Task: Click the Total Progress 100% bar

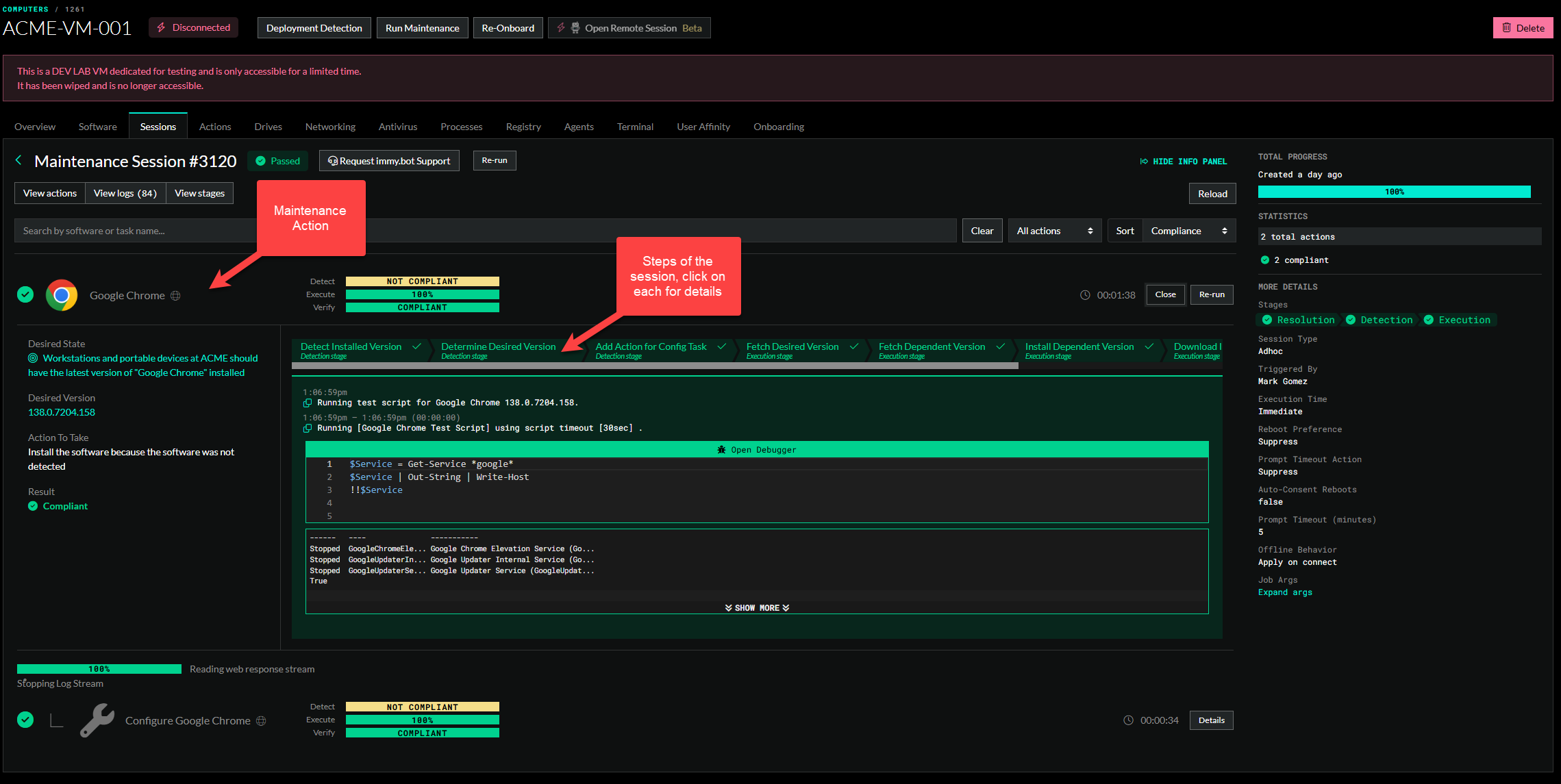Action: (x=1394, y=192)
